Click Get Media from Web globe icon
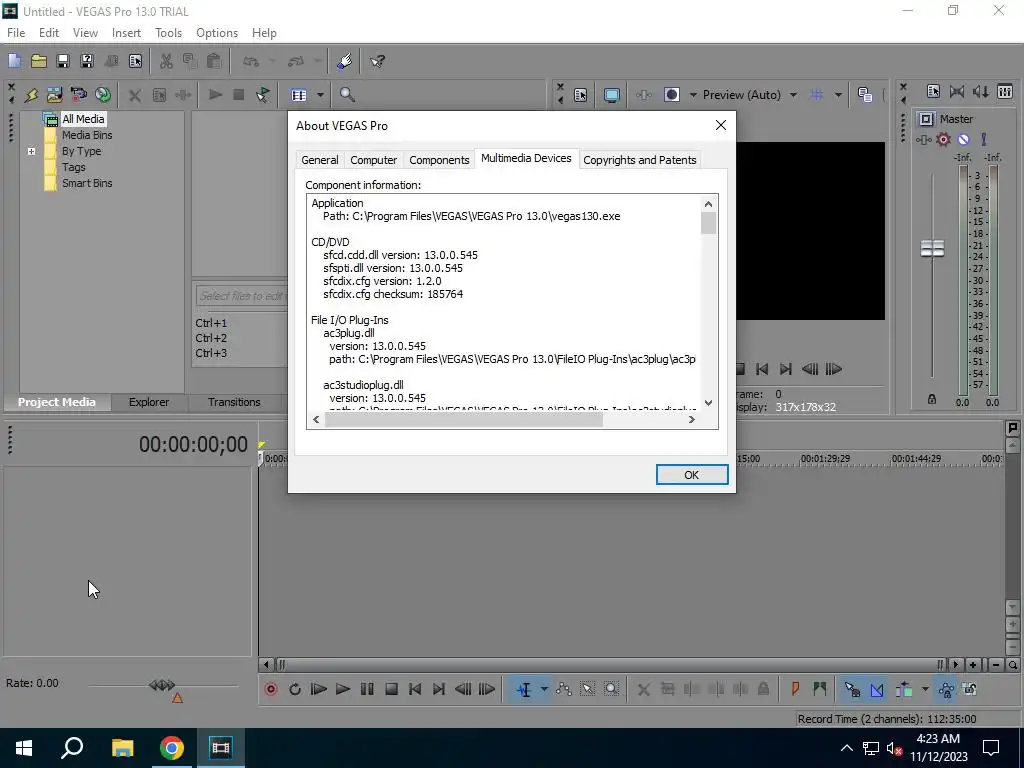The image size is (1024, 768). pyautogui.click(x=103, y=95)
